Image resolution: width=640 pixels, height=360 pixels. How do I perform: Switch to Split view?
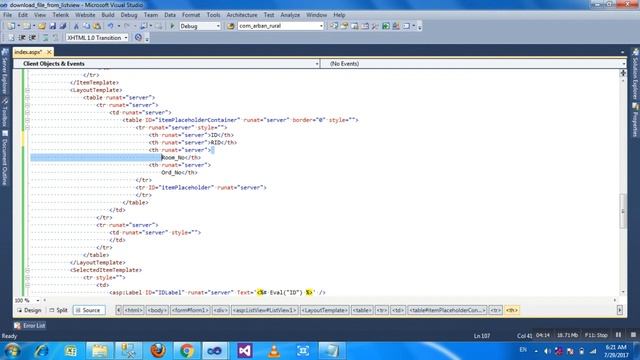pos(58,310)
